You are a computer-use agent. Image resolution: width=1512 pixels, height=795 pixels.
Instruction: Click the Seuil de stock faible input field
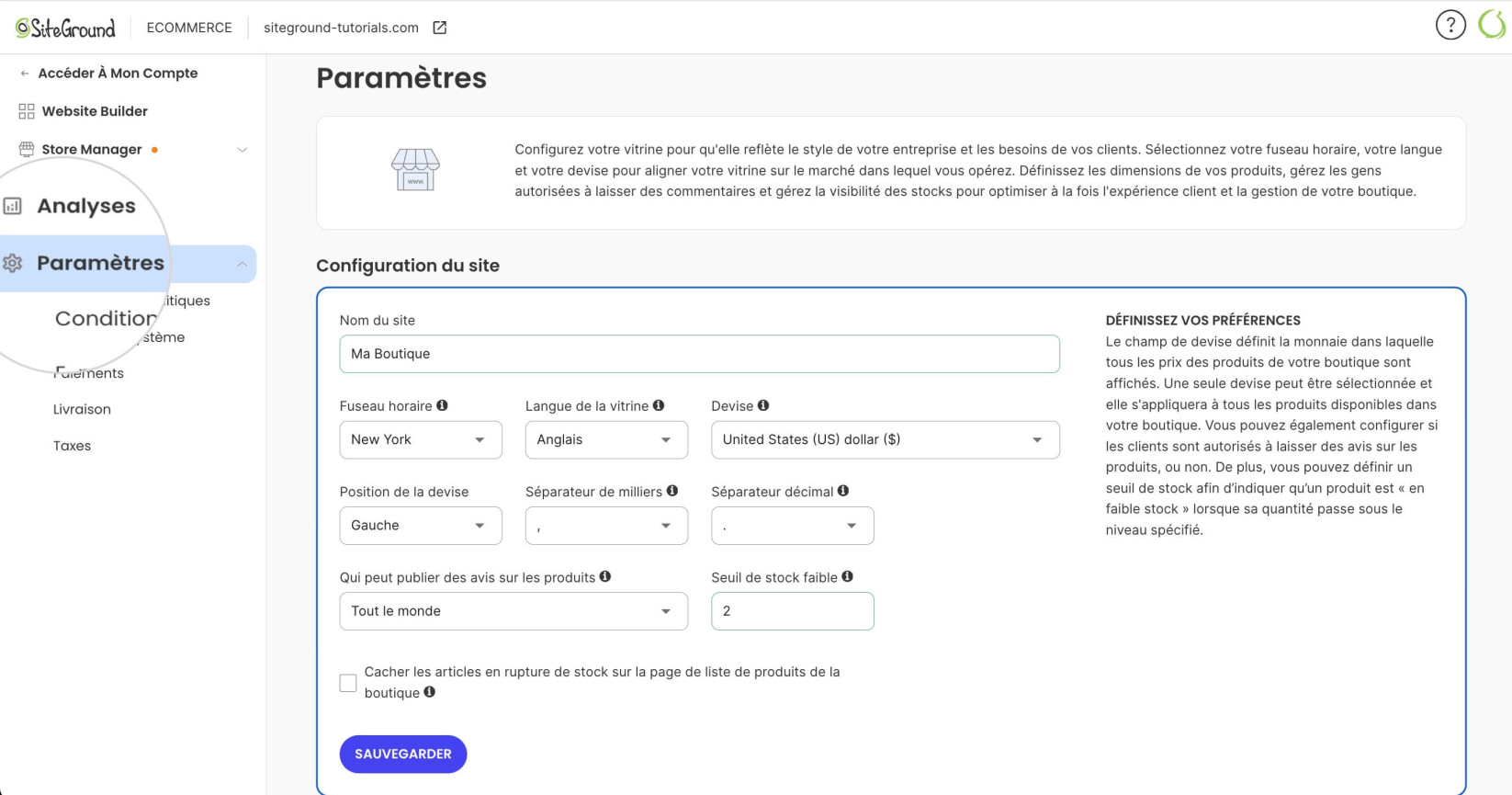pos(793,611)
